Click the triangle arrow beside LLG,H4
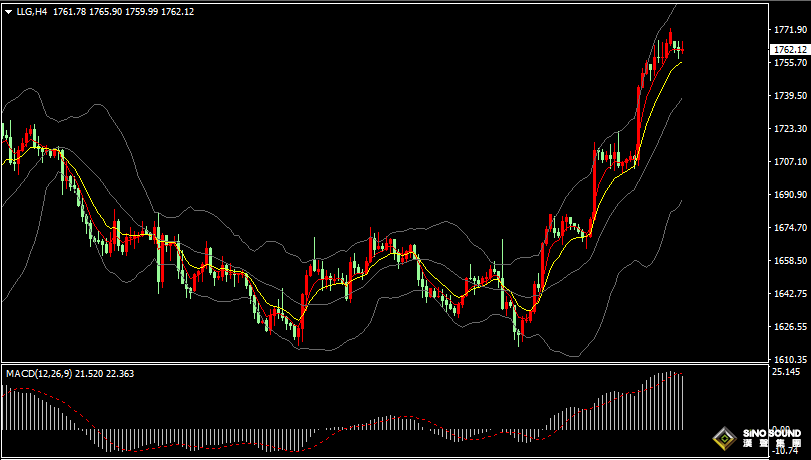 tap(9, 12)
